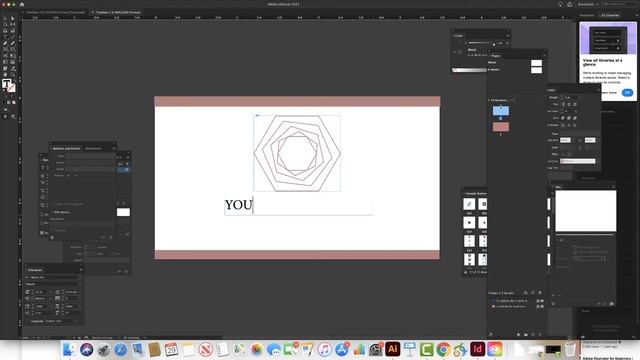This screenshot has width=640, height=360.
Task: Open Trash in the Dock
Action: [x=571, y=349]
